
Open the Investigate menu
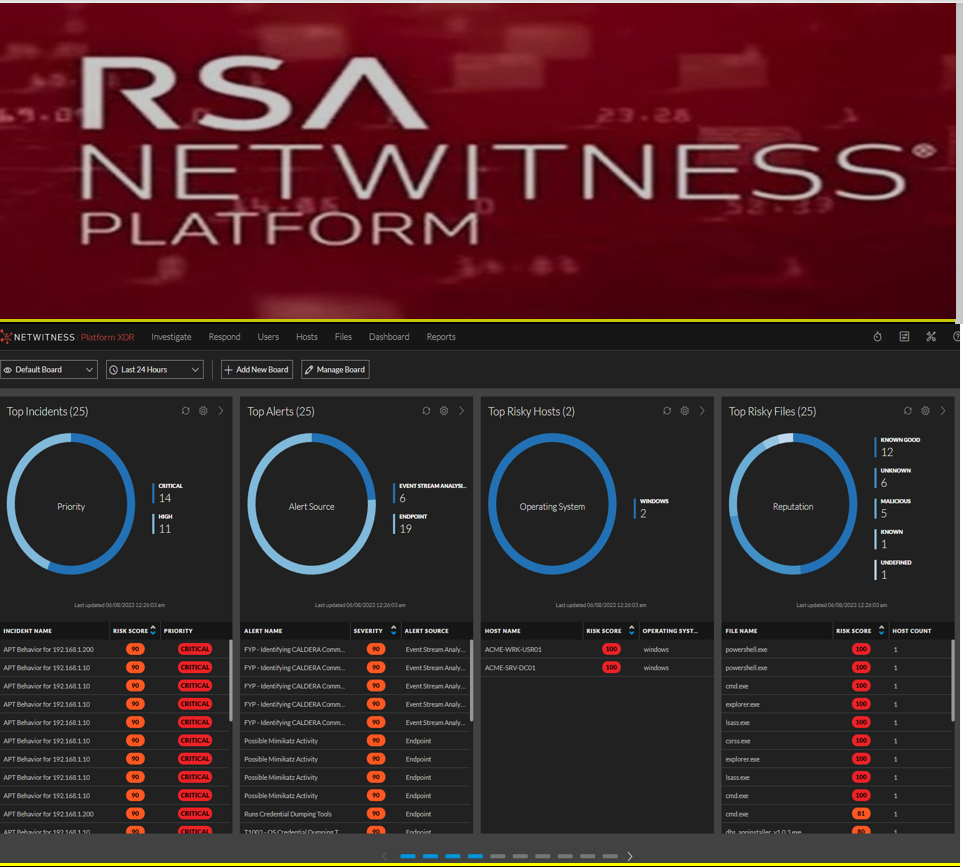[x=171, y=336]
